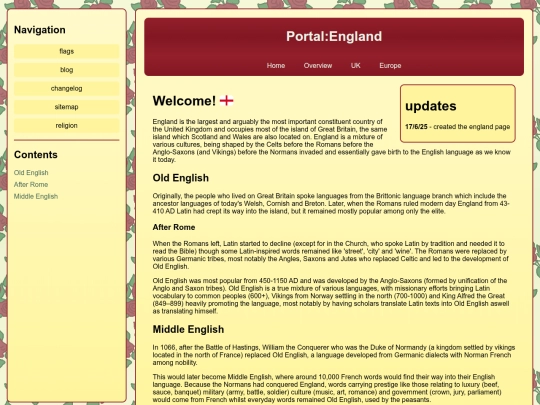Select Europe in the header menu
The image size is (540, 405).
pyautogui.click(x=390, y=65)
